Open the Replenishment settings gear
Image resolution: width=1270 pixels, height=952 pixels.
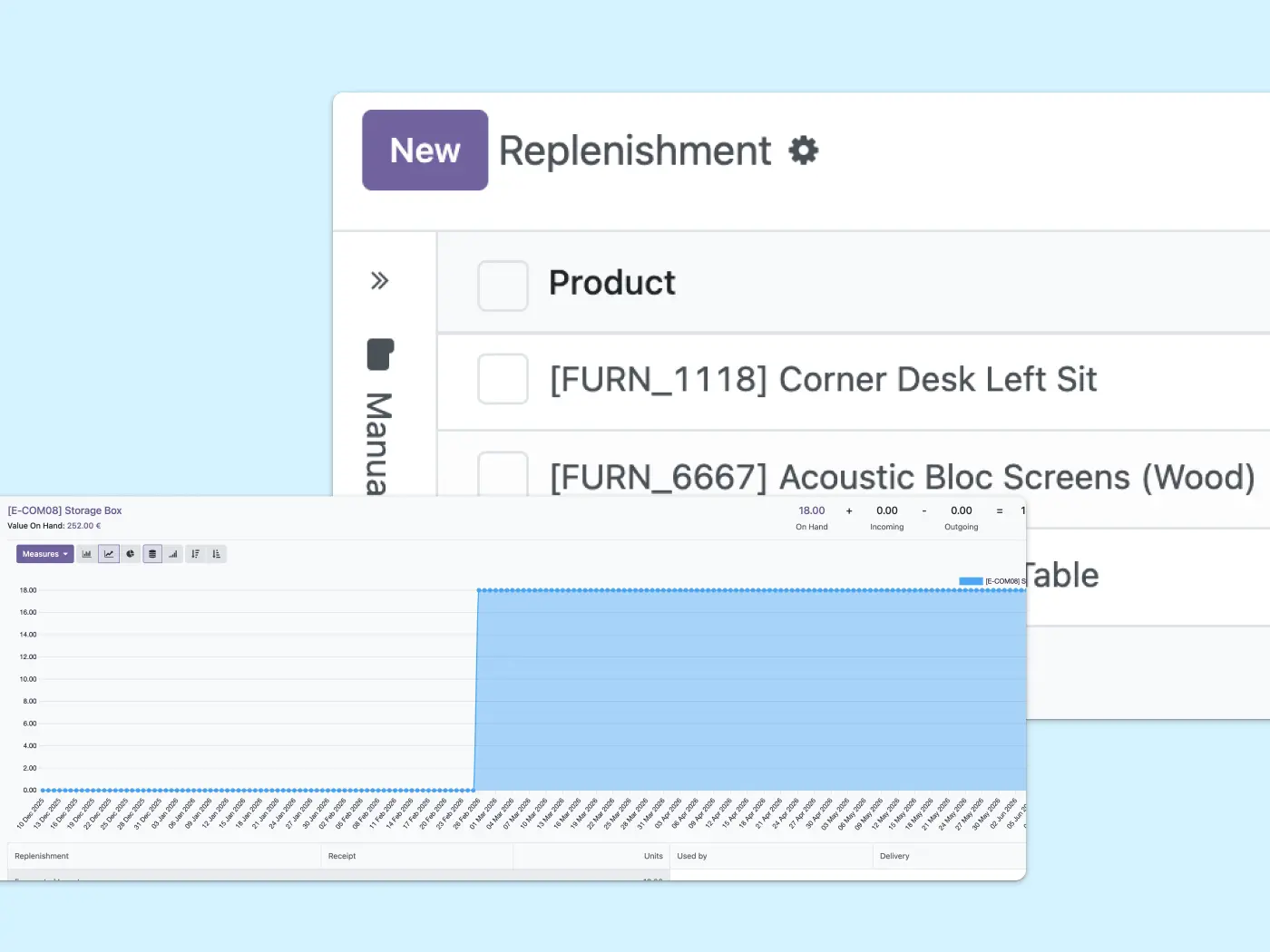(x=804, y=151)
